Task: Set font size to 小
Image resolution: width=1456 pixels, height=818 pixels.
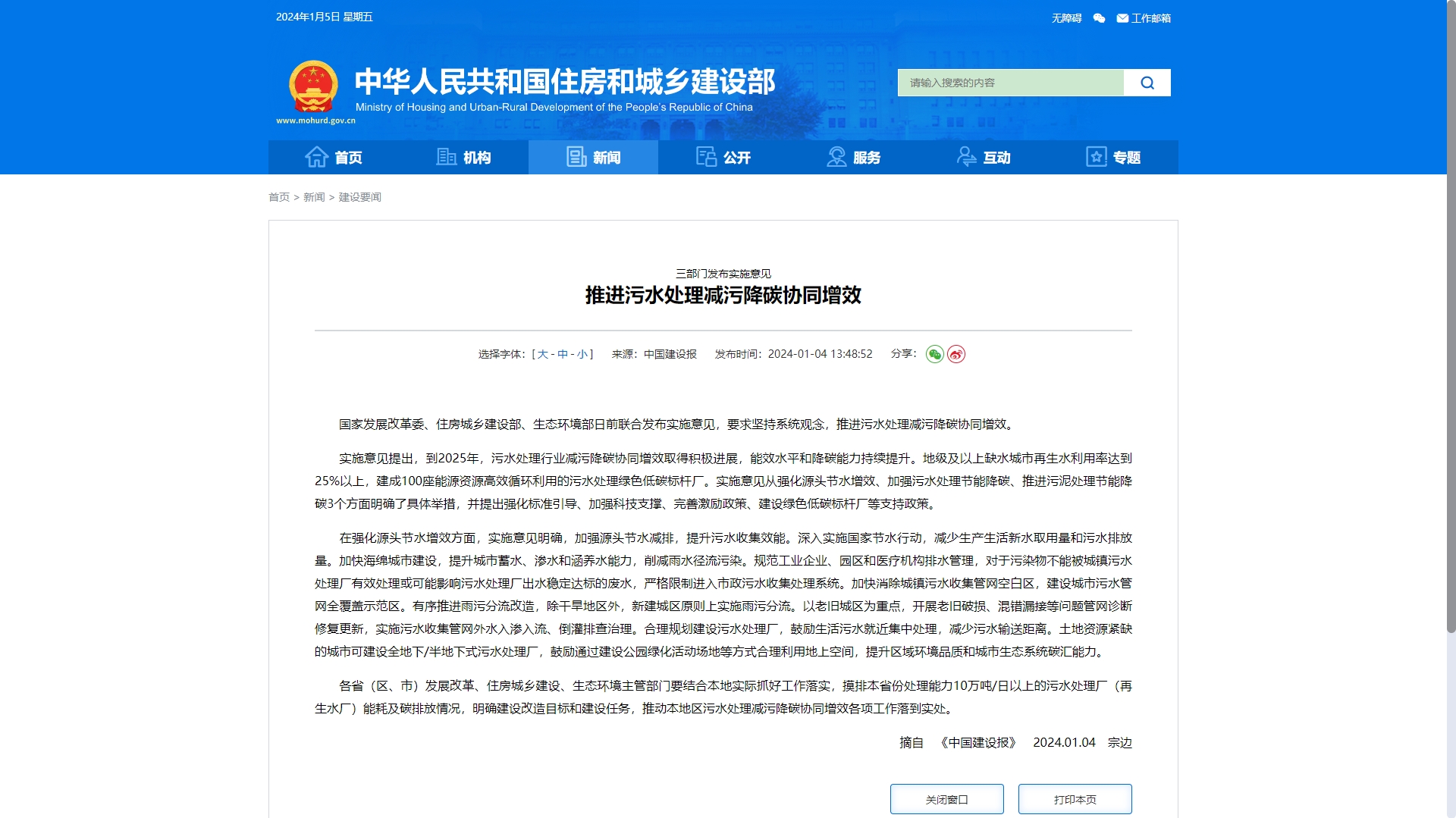Action: pyautogui.click(x=582, y=354)
